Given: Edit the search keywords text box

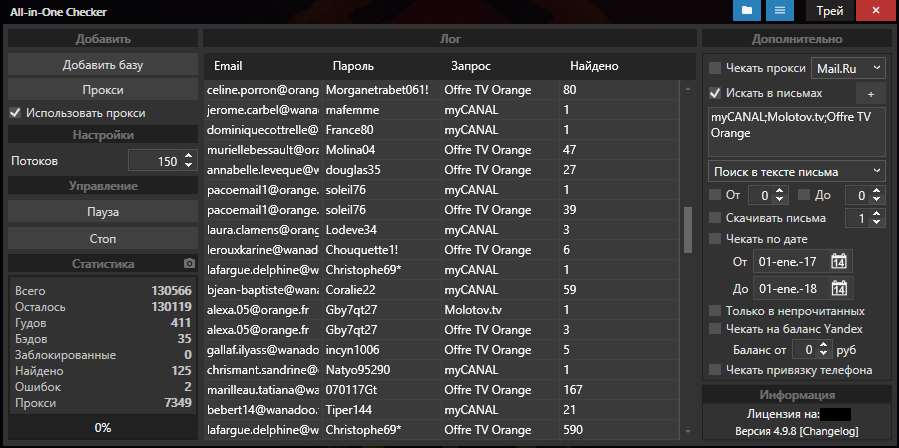Looking at the screenshot, I should click(797, 131).
